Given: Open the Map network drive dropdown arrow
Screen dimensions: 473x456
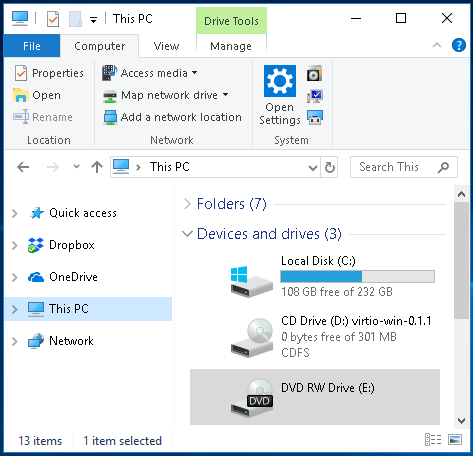Looking at the screenshot, I should click(x=226, y=95).
